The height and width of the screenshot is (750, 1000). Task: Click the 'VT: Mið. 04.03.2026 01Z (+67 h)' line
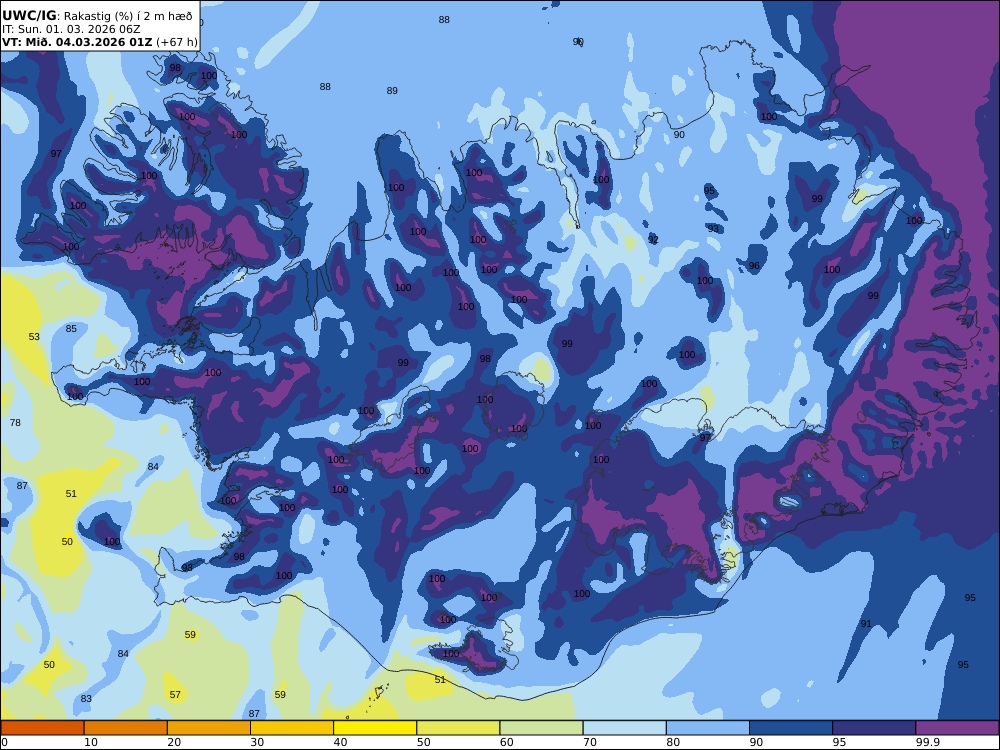99,42
